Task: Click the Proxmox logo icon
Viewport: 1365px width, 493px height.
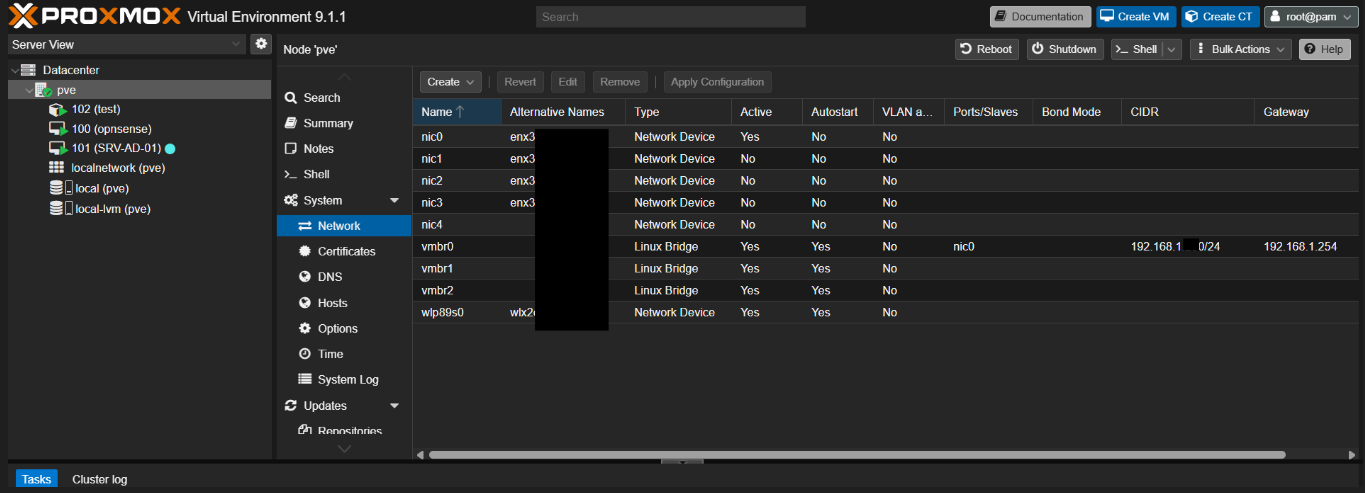Action: 26,16
